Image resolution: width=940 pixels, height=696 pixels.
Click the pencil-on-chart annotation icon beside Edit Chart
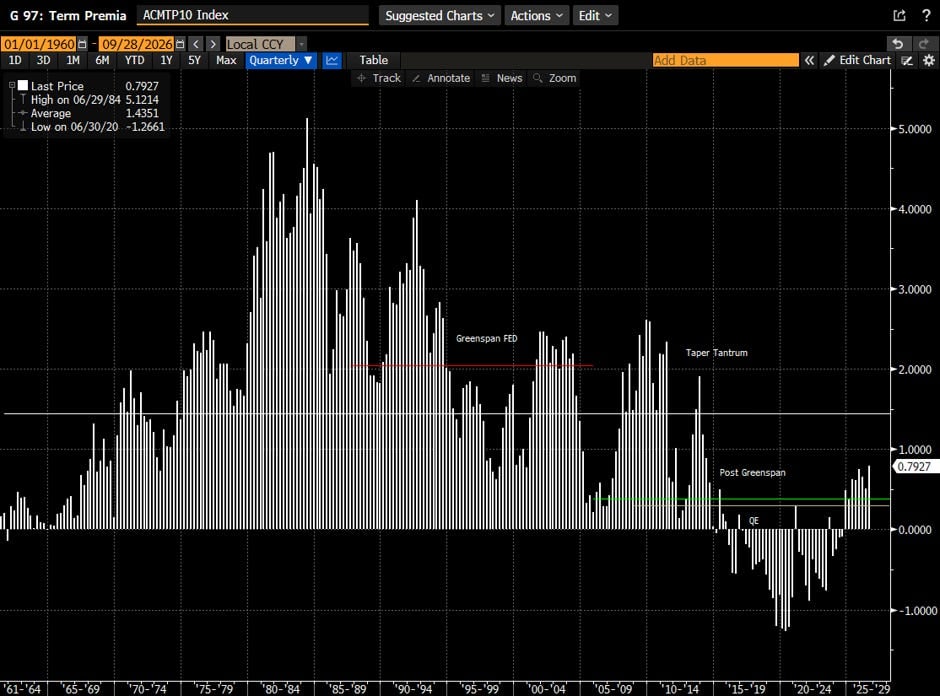pos(908,60)
